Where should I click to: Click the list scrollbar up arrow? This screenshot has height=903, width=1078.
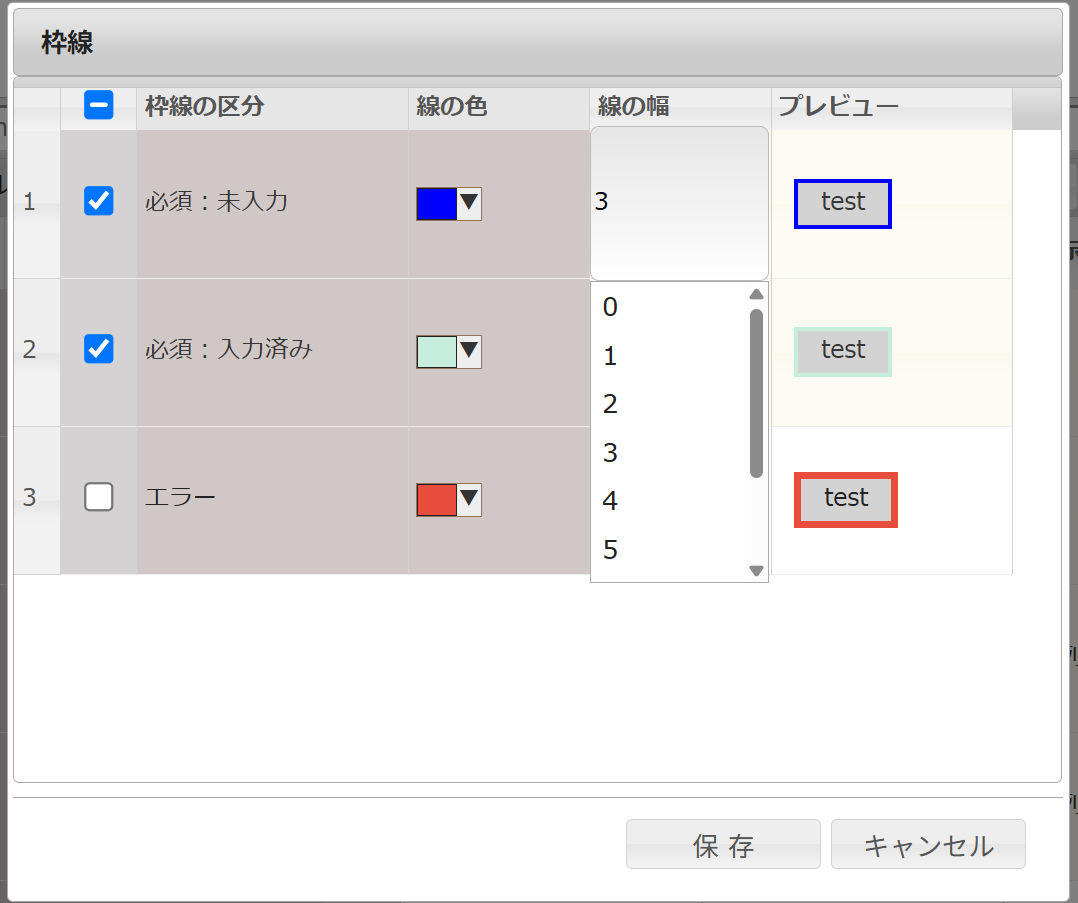(x=756, y=294)
